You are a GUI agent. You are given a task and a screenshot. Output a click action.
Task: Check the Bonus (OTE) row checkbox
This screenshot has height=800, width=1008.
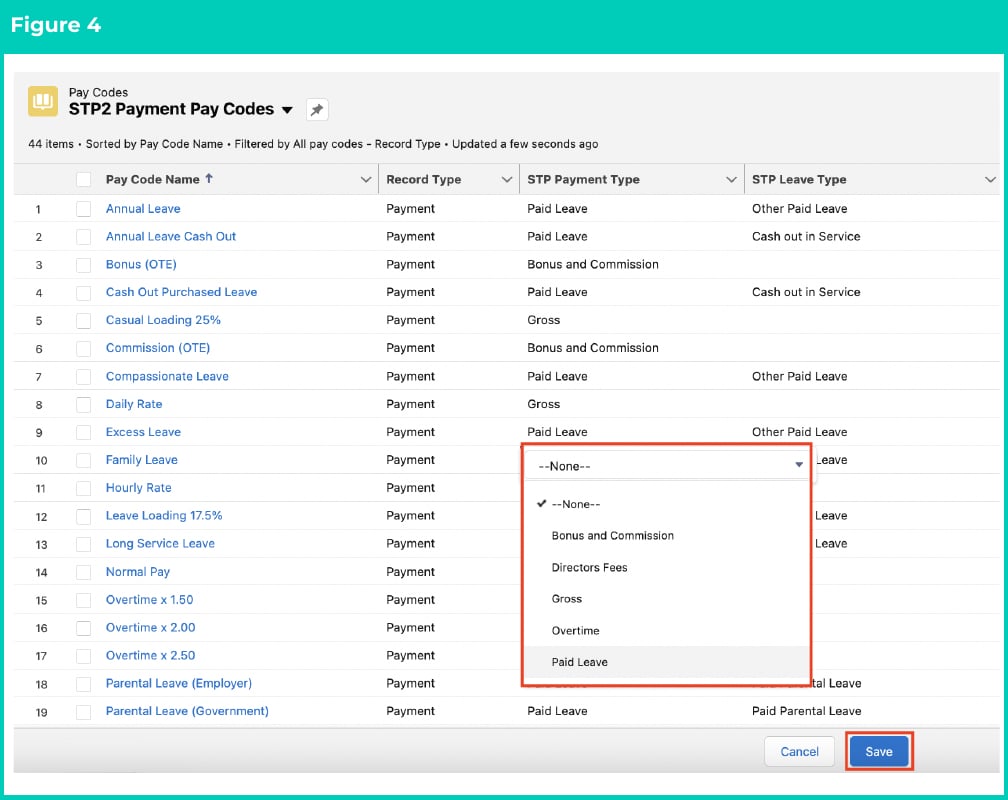pos(84,265)
